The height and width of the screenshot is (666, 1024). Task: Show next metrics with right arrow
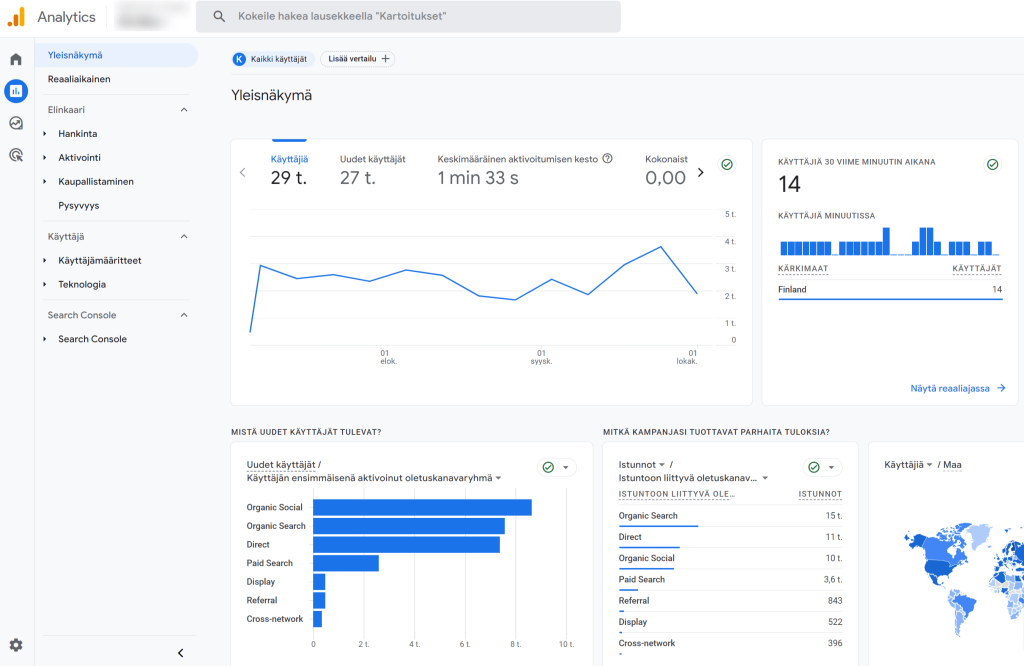pos(700,172)
